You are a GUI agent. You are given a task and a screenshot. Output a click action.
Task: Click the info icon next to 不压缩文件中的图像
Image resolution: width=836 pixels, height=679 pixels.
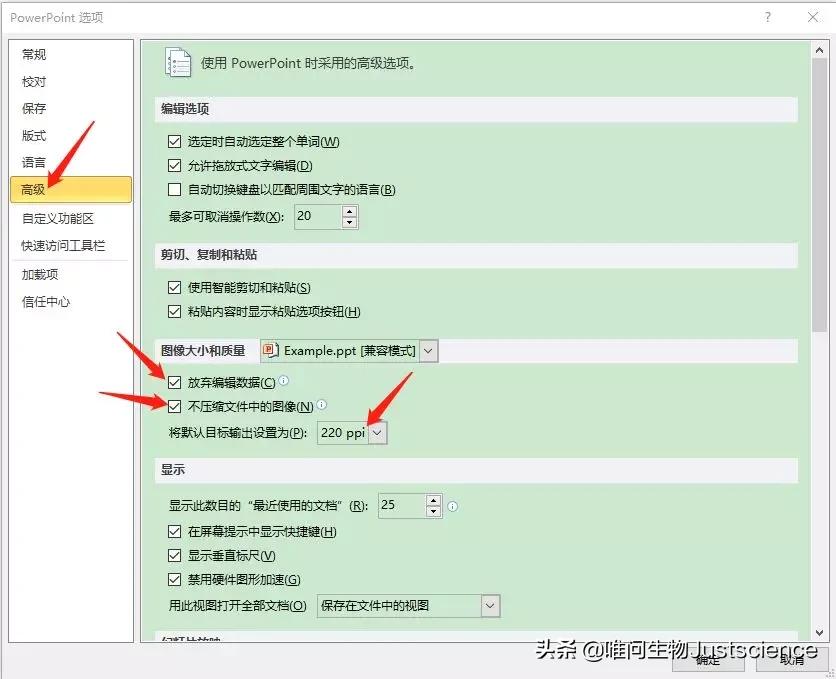tap(322, 406)
